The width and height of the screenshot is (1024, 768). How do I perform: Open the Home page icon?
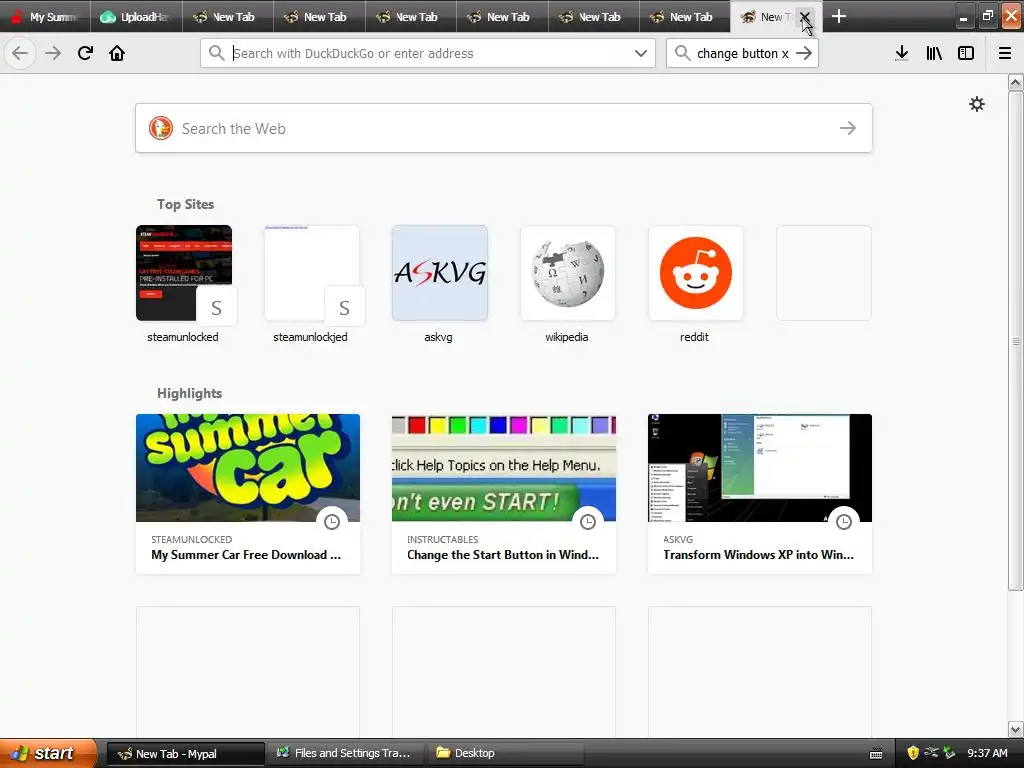[117, 53]
